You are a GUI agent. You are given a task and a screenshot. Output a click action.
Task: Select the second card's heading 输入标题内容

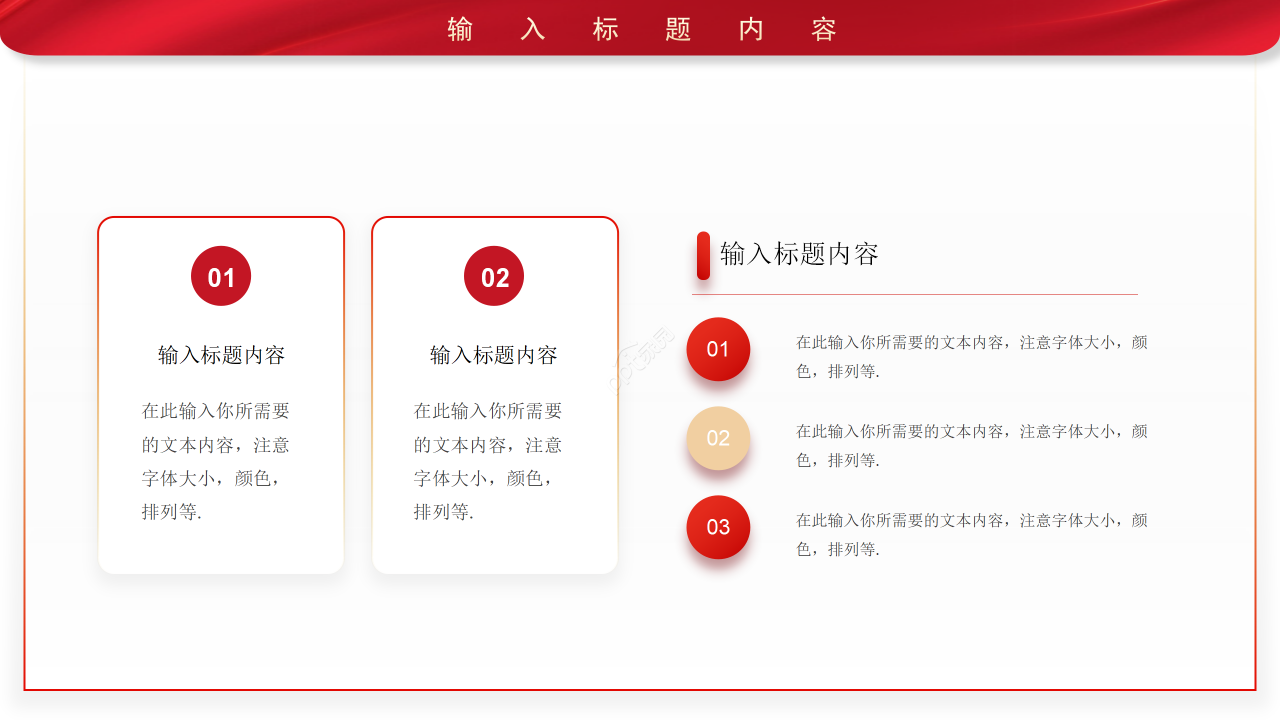pyautogui.click(x=494, y=355)
